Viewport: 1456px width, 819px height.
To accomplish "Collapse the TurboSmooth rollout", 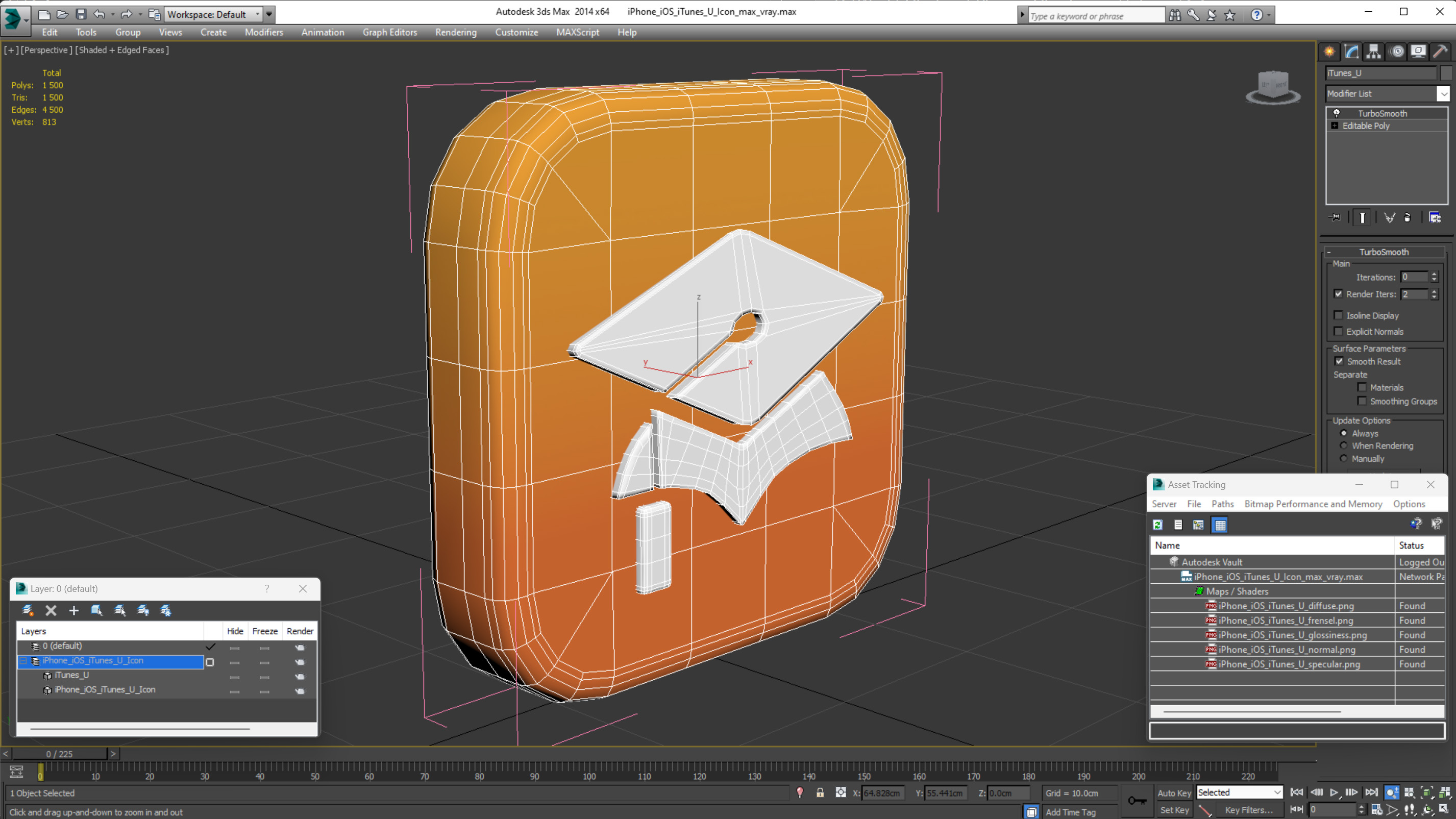I will pyautogui.click(x=1329, y=253).
